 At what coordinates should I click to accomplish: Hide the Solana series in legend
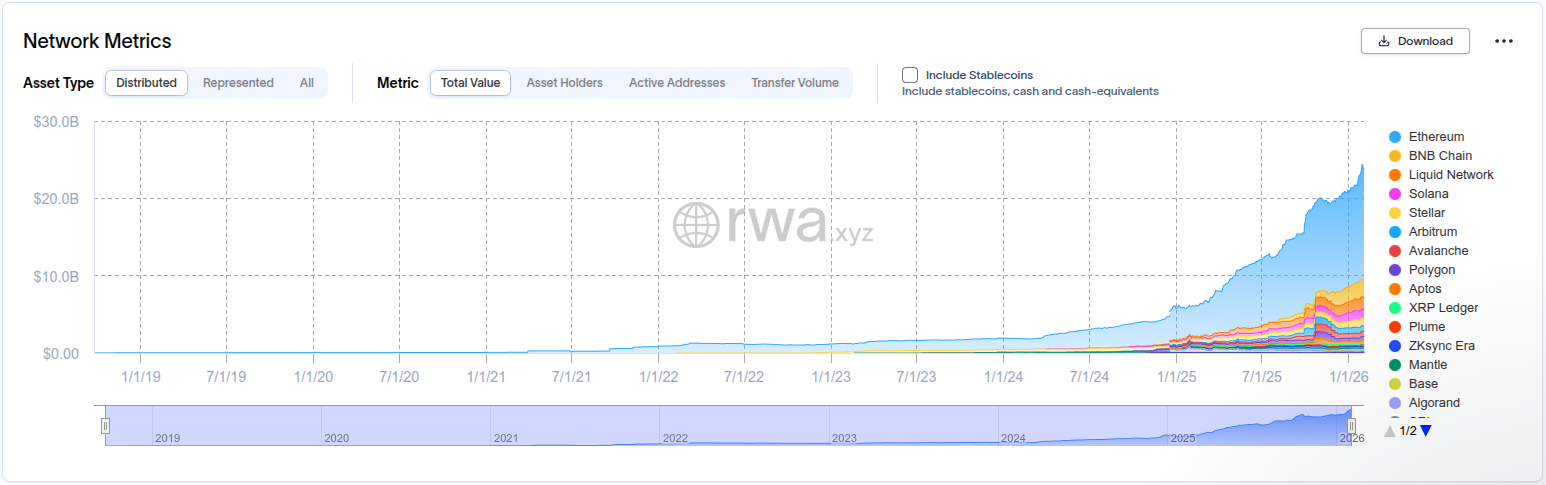(1395, 194)
